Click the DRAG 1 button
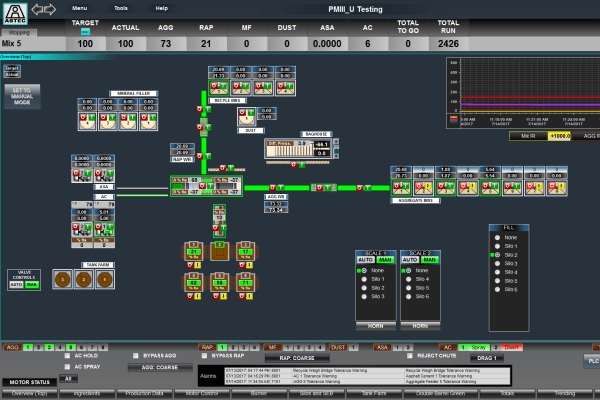 coord(487,358)
